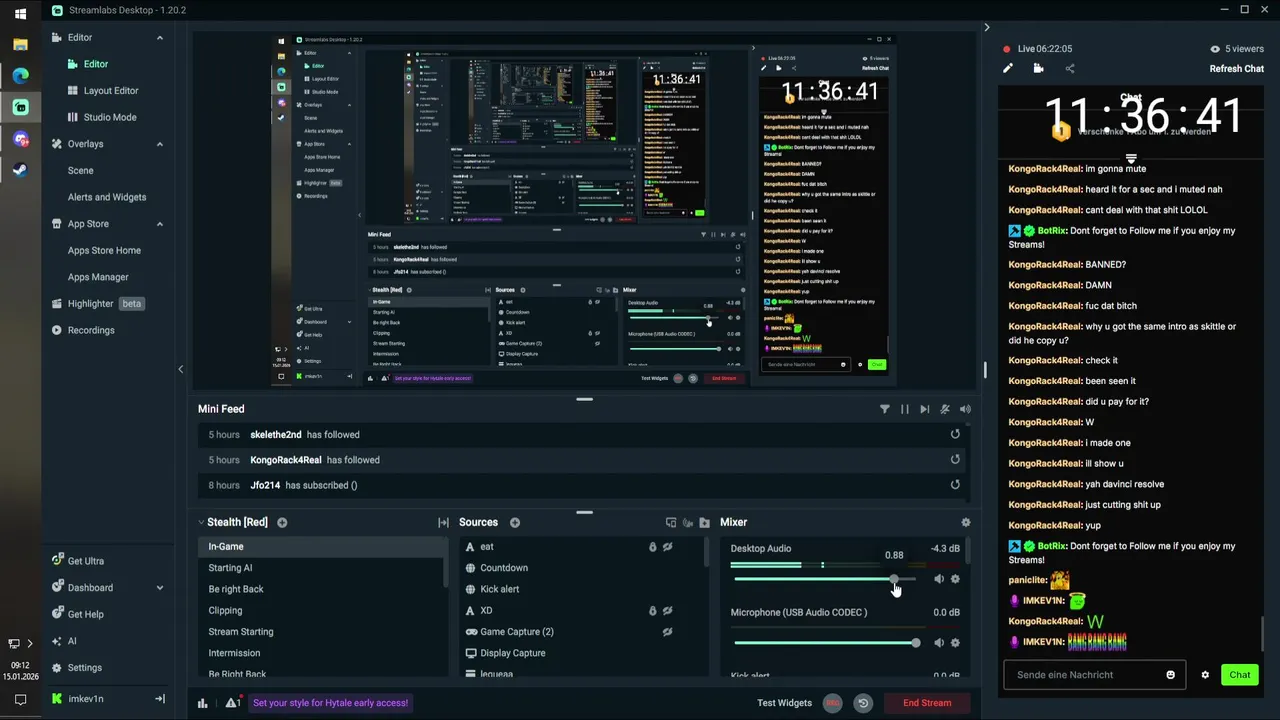Open the Mixer settings gear

coord(965,522)
